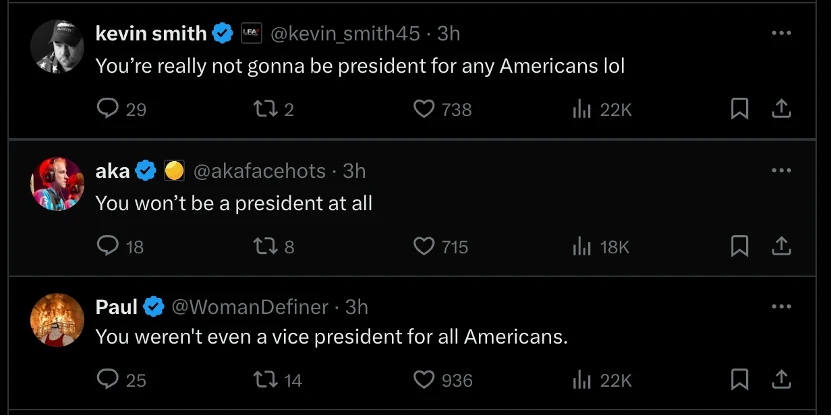This screenshot has width=832, height=416.
Task: Like the tweet from @akafacehots
Action: [x=425, y=246]
